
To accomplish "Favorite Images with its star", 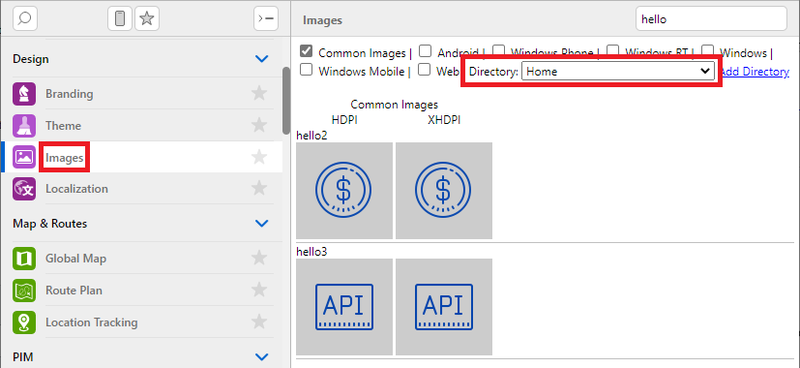I will [260, 157].
